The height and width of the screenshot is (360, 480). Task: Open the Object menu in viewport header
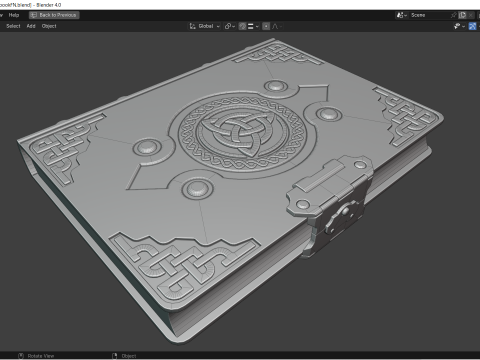(49, 26)
